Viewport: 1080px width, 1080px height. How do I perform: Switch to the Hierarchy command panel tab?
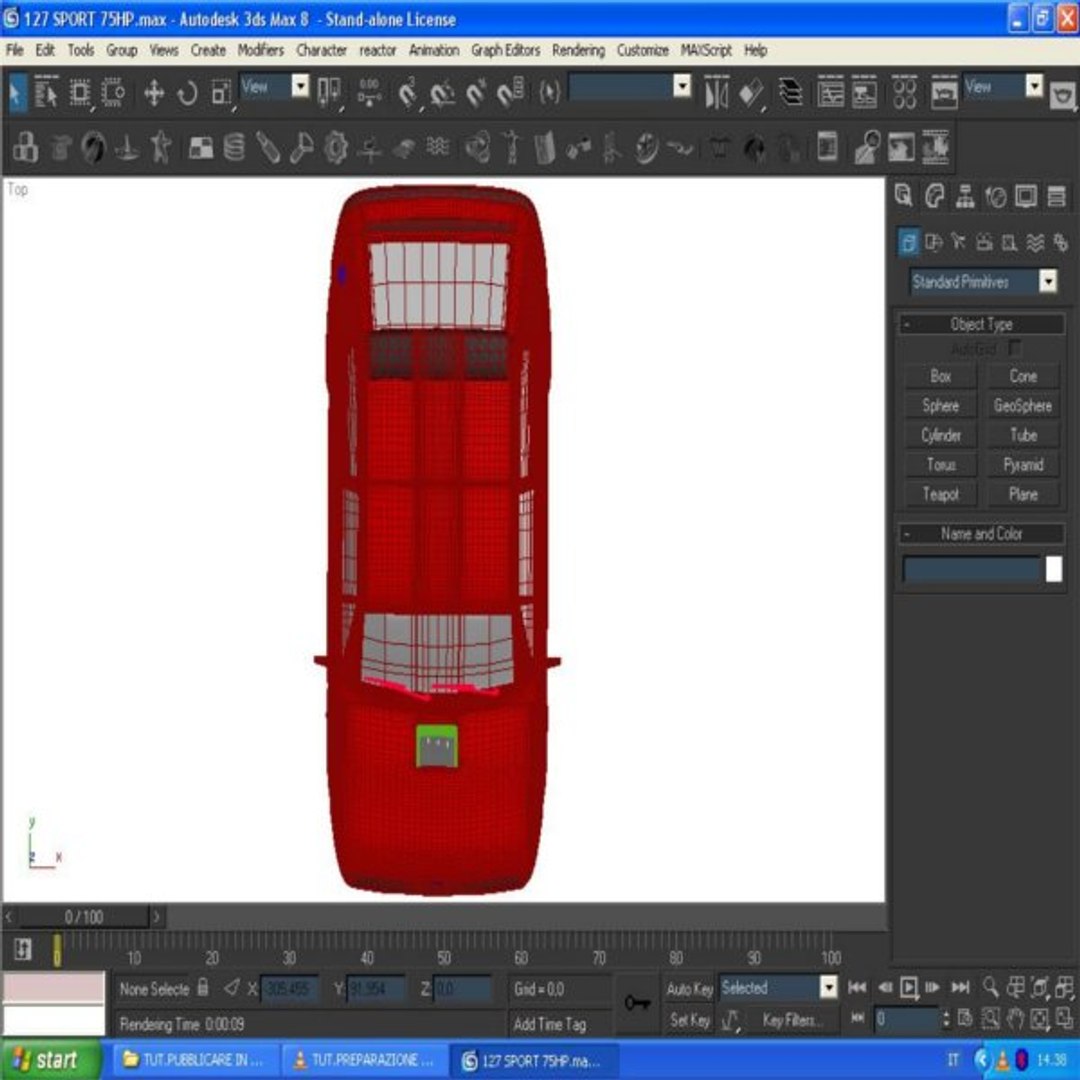click(x=965, y=197)
